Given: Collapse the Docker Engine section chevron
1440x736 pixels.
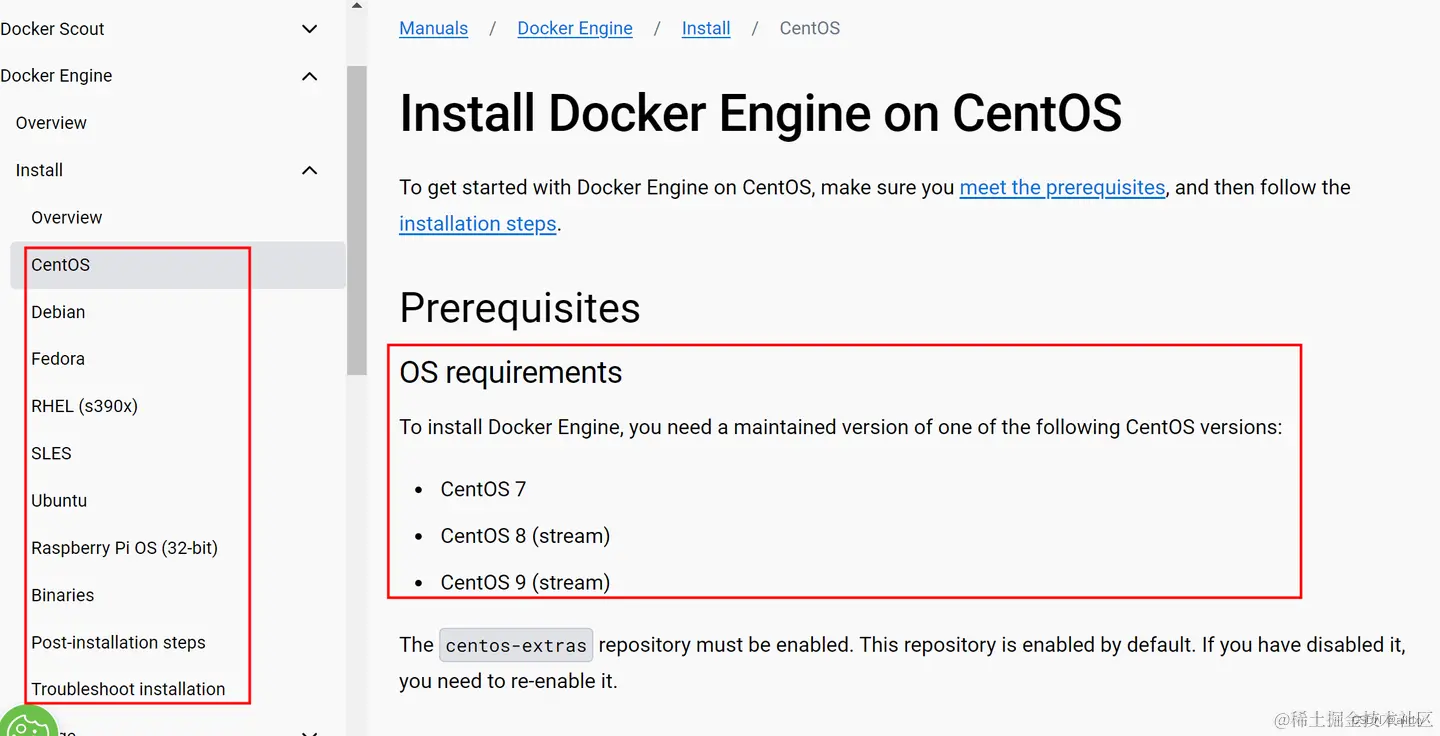Looking at the screenshot, I should click(x=310, y=76).
